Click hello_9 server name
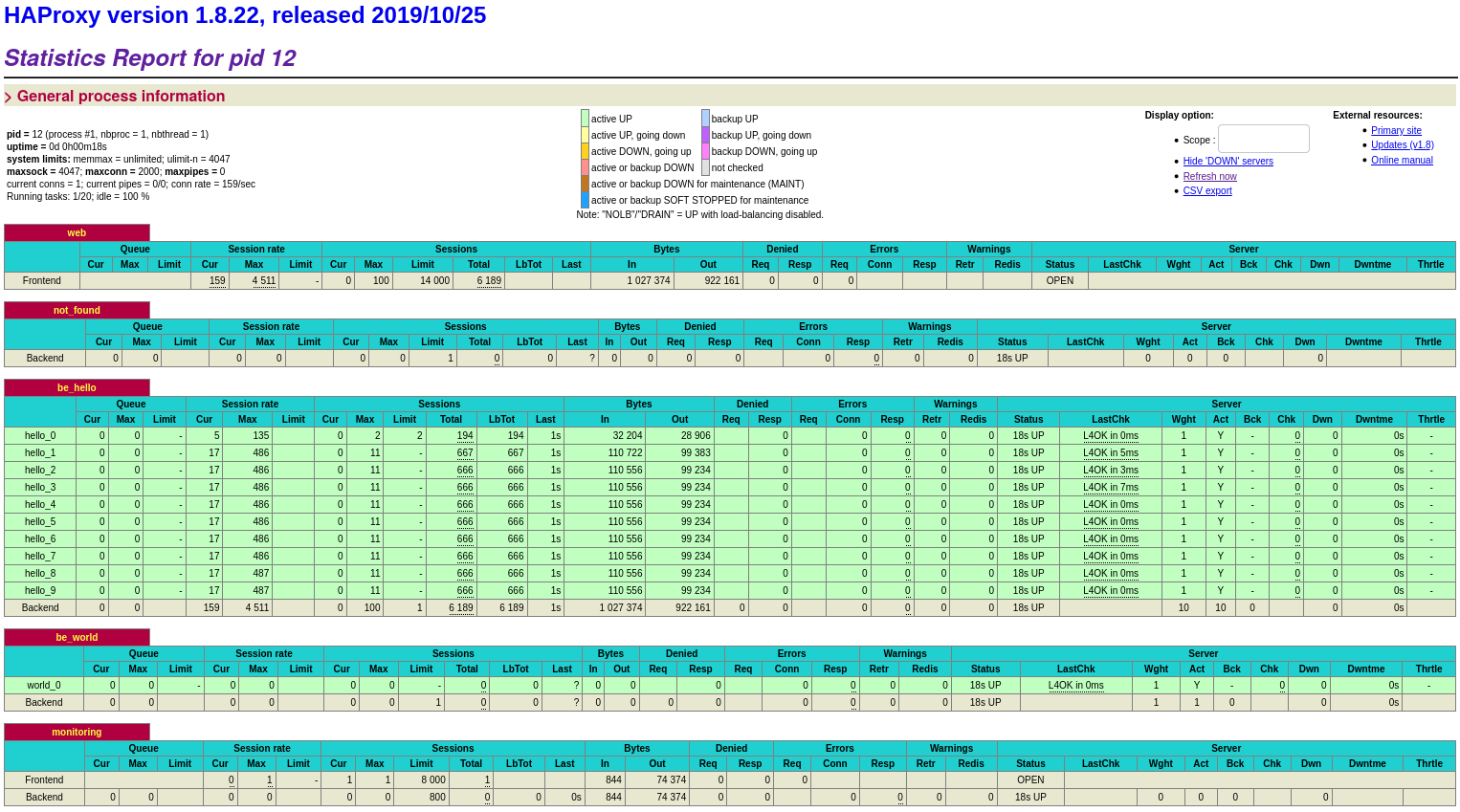Viewport: 1460px width, 812px height. coord(40,590)
